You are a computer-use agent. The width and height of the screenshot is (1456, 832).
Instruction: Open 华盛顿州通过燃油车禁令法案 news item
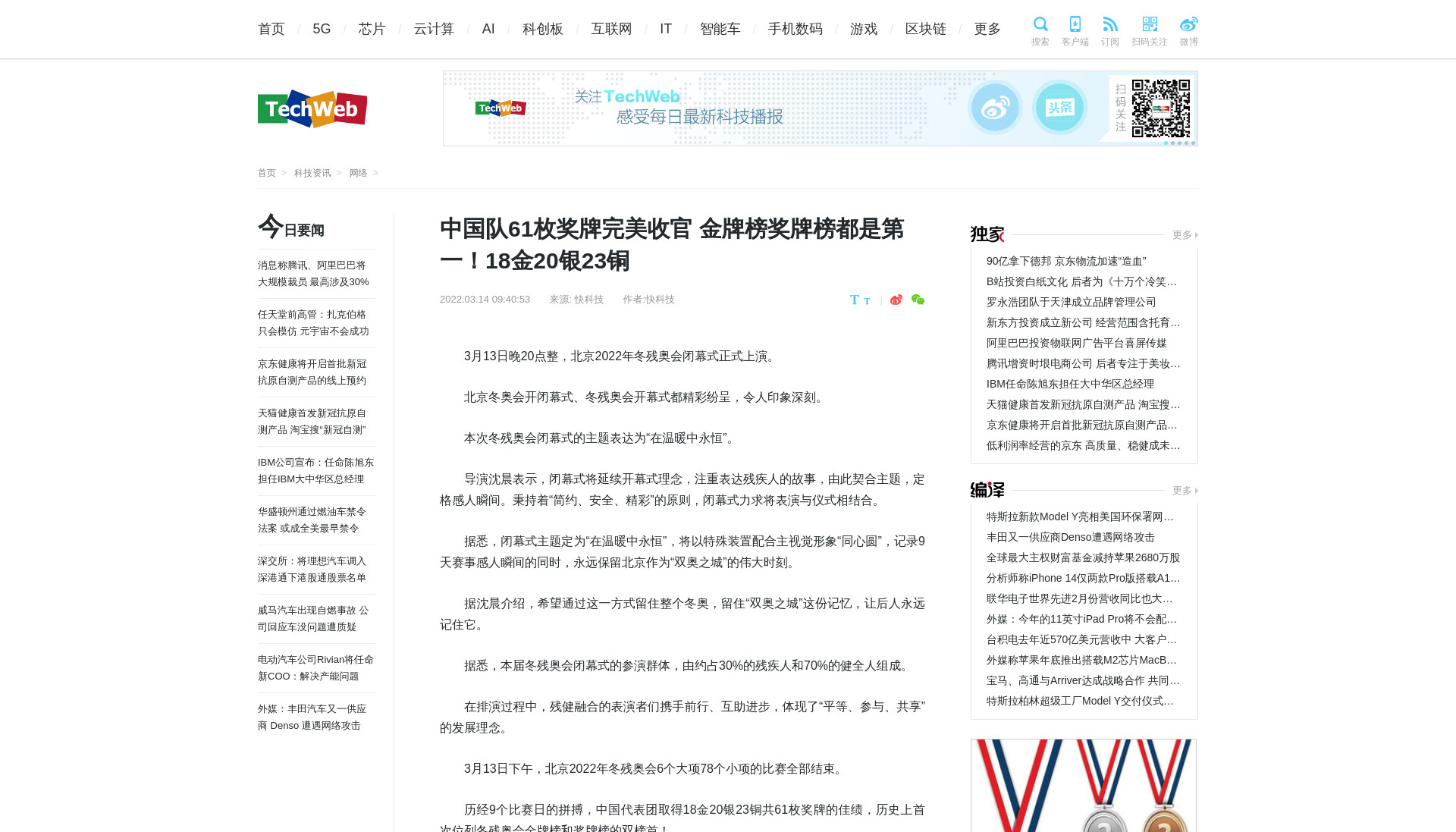[312, 520]
